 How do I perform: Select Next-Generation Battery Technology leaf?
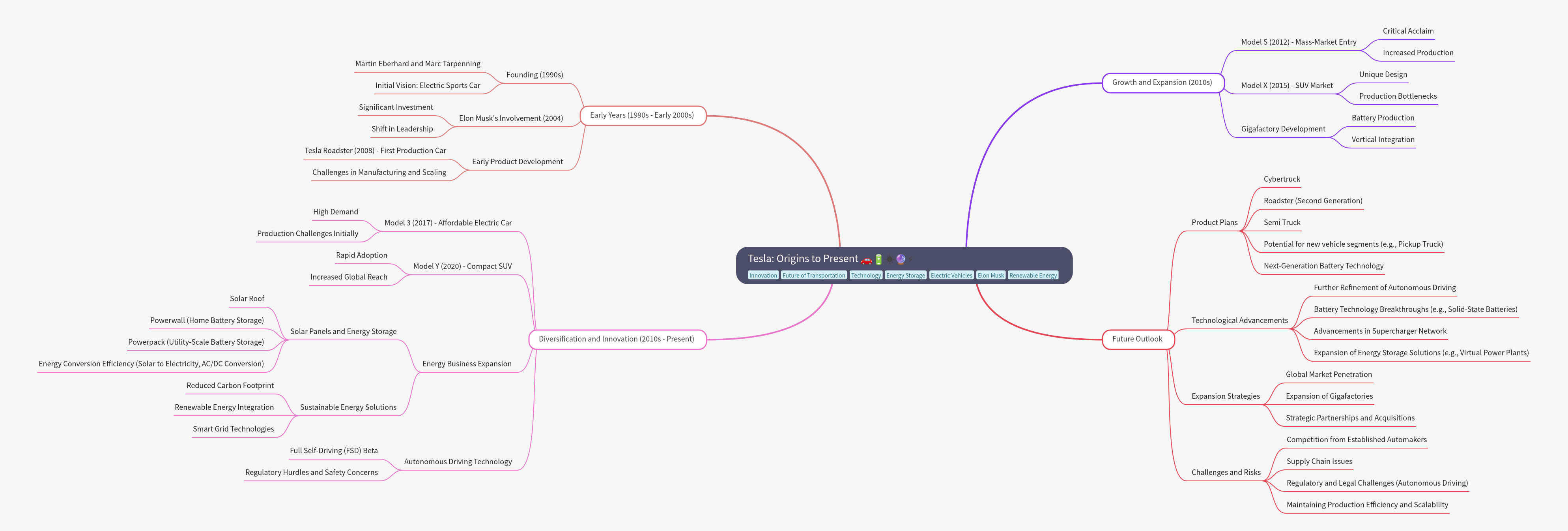[x=1323, y=266]
